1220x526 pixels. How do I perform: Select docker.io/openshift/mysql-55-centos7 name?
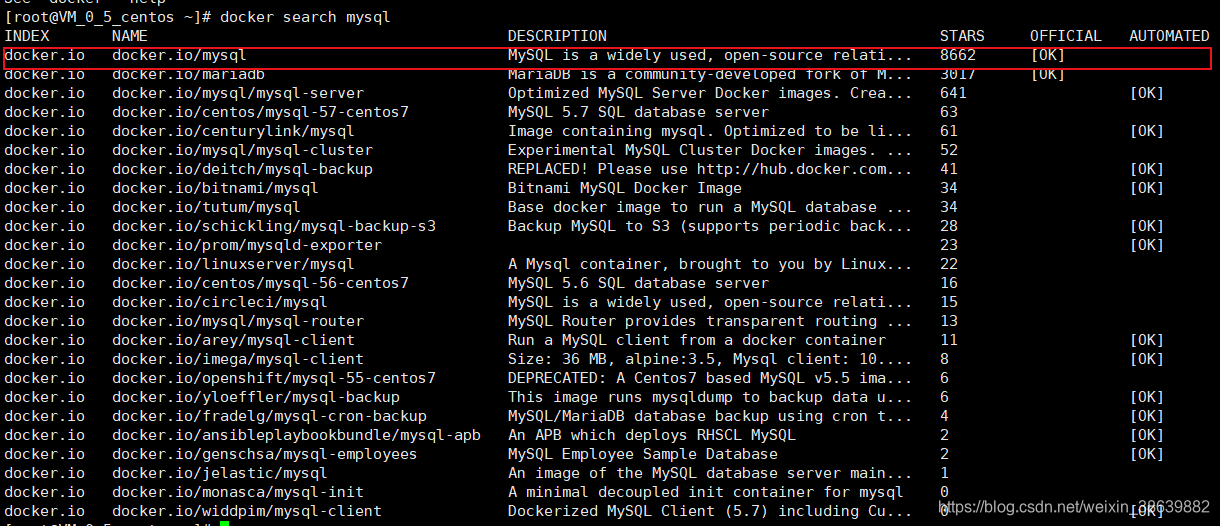point(274,378)
